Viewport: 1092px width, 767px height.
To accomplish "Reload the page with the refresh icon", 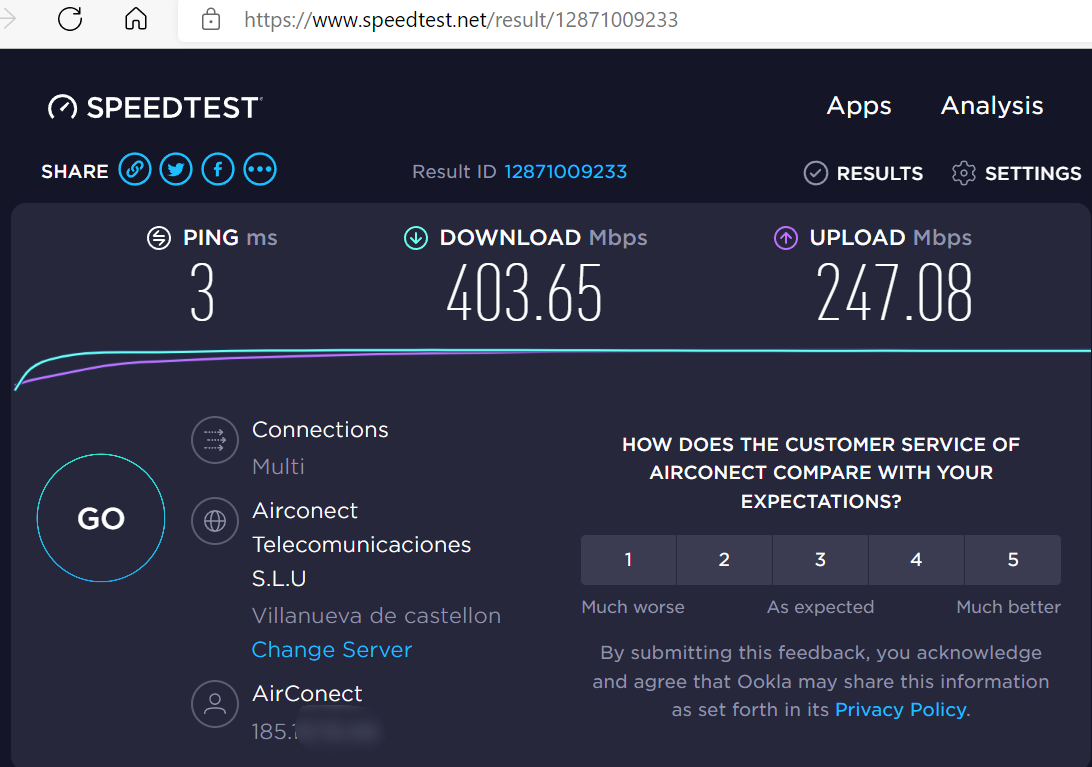I will coord(70,19).
